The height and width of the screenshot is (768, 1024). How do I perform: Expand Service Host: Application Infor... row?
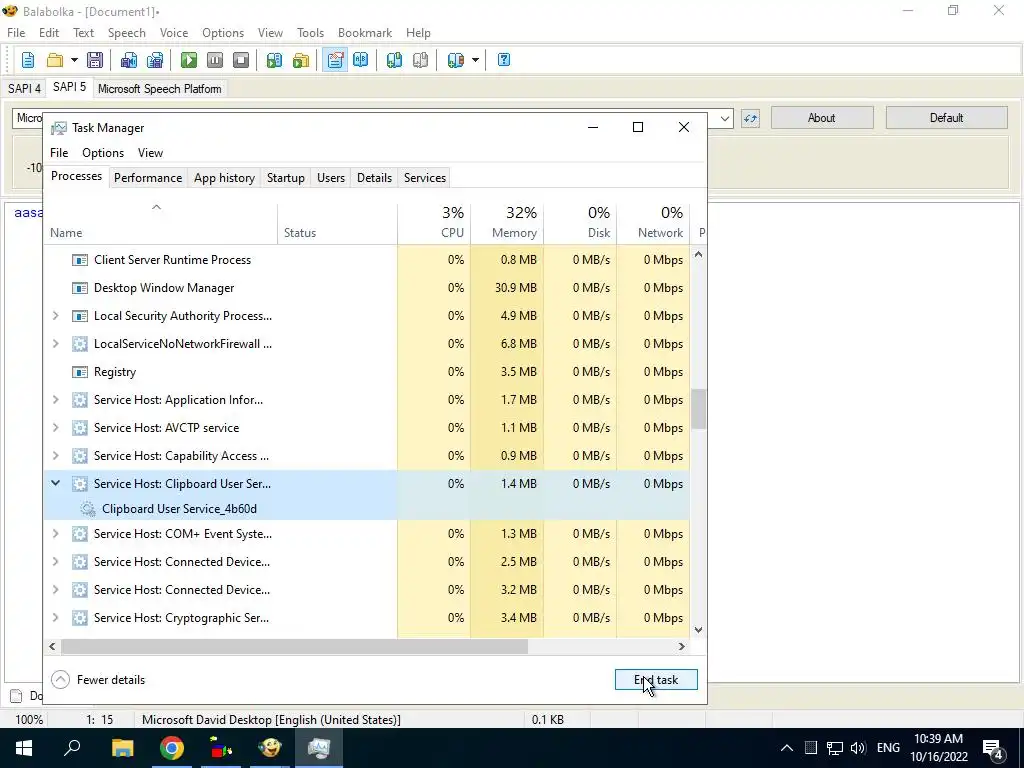click(56, 400)
